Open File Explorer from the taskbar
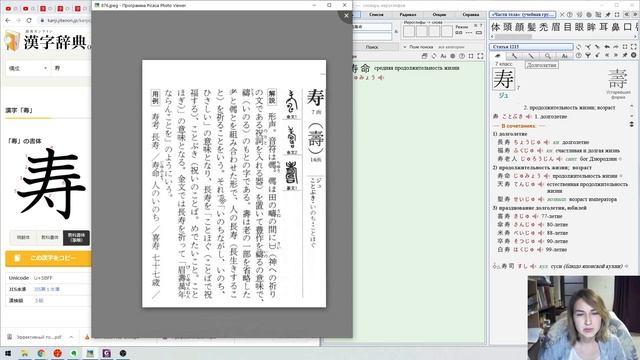The image size is (640, 360). coord(24,353)
